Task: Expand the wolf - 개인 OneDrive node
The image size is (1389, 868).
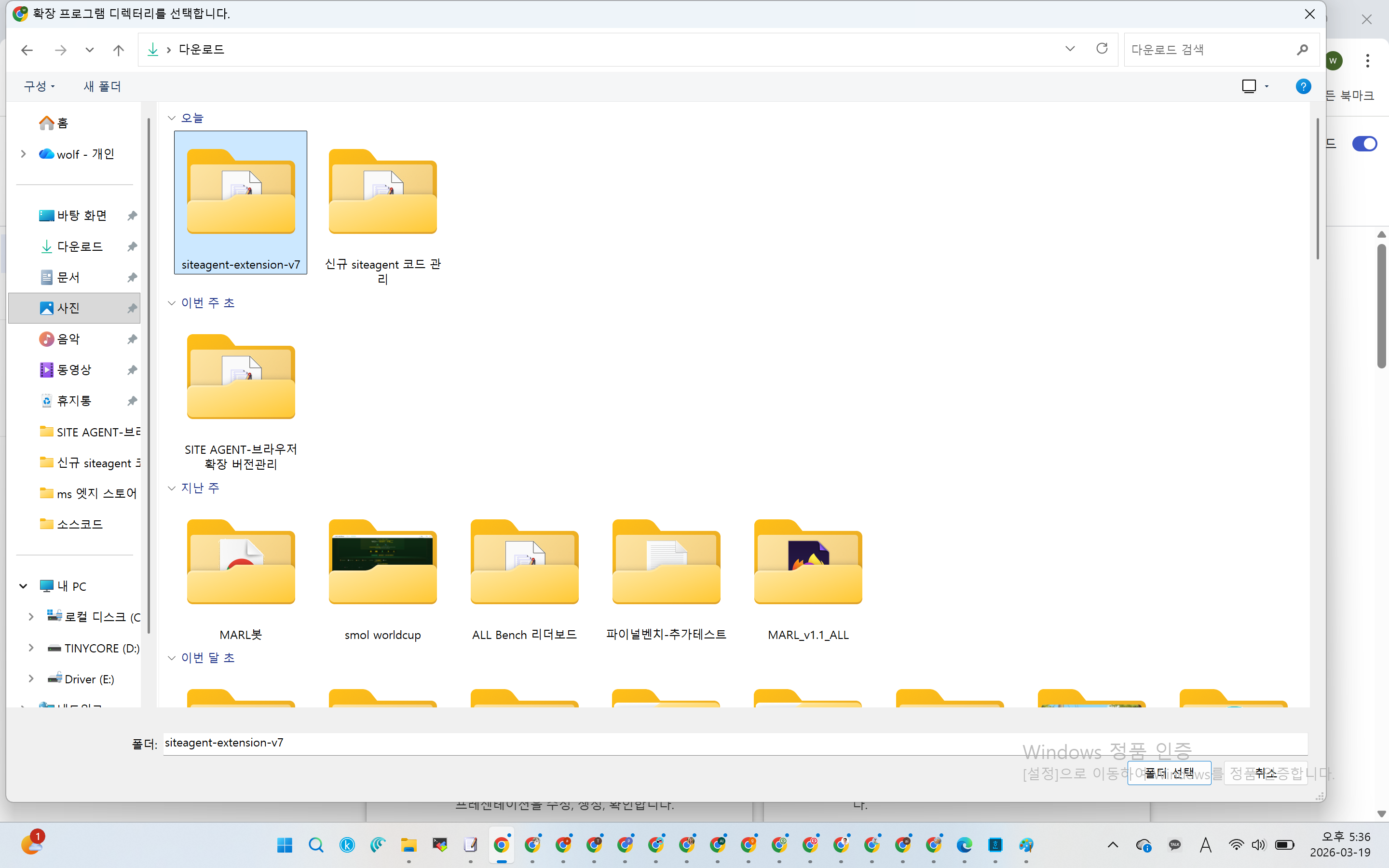Action: [23, 154]
